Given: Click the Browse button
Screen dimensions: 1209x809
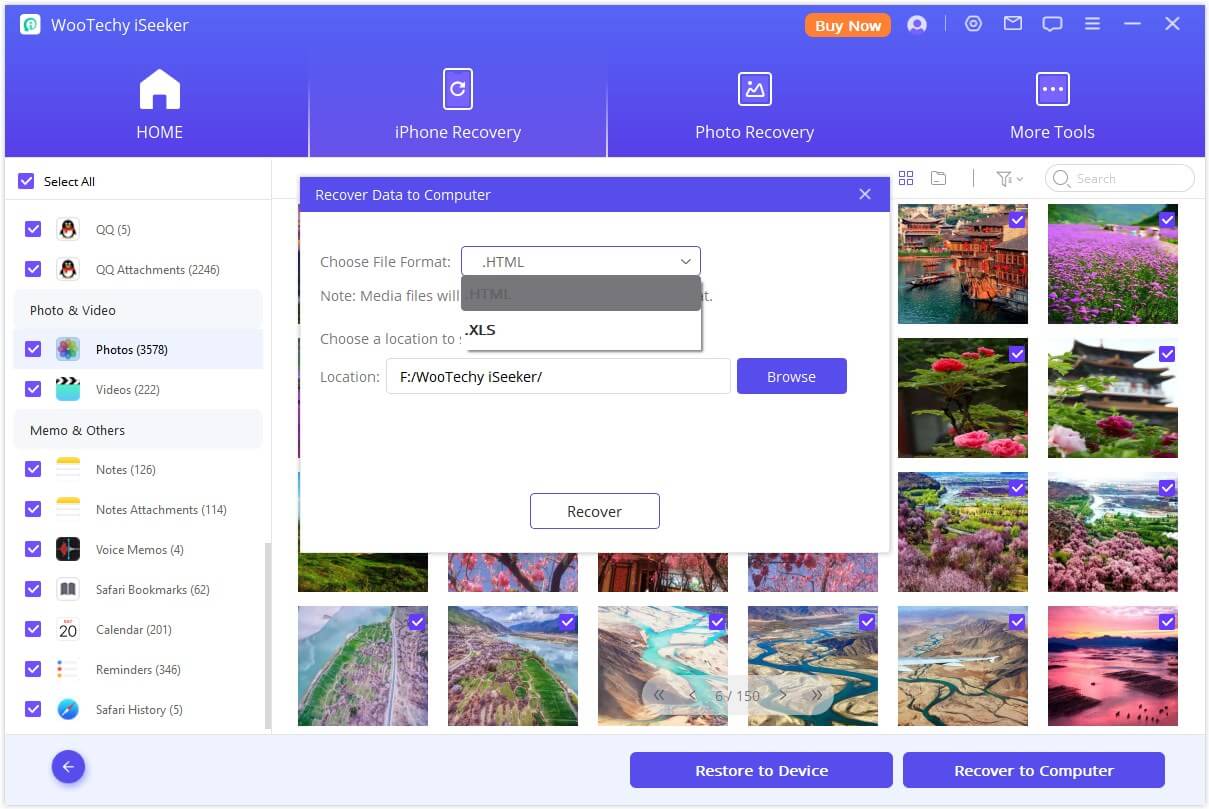Looking at the screenshot, I should tap(791, 377).
